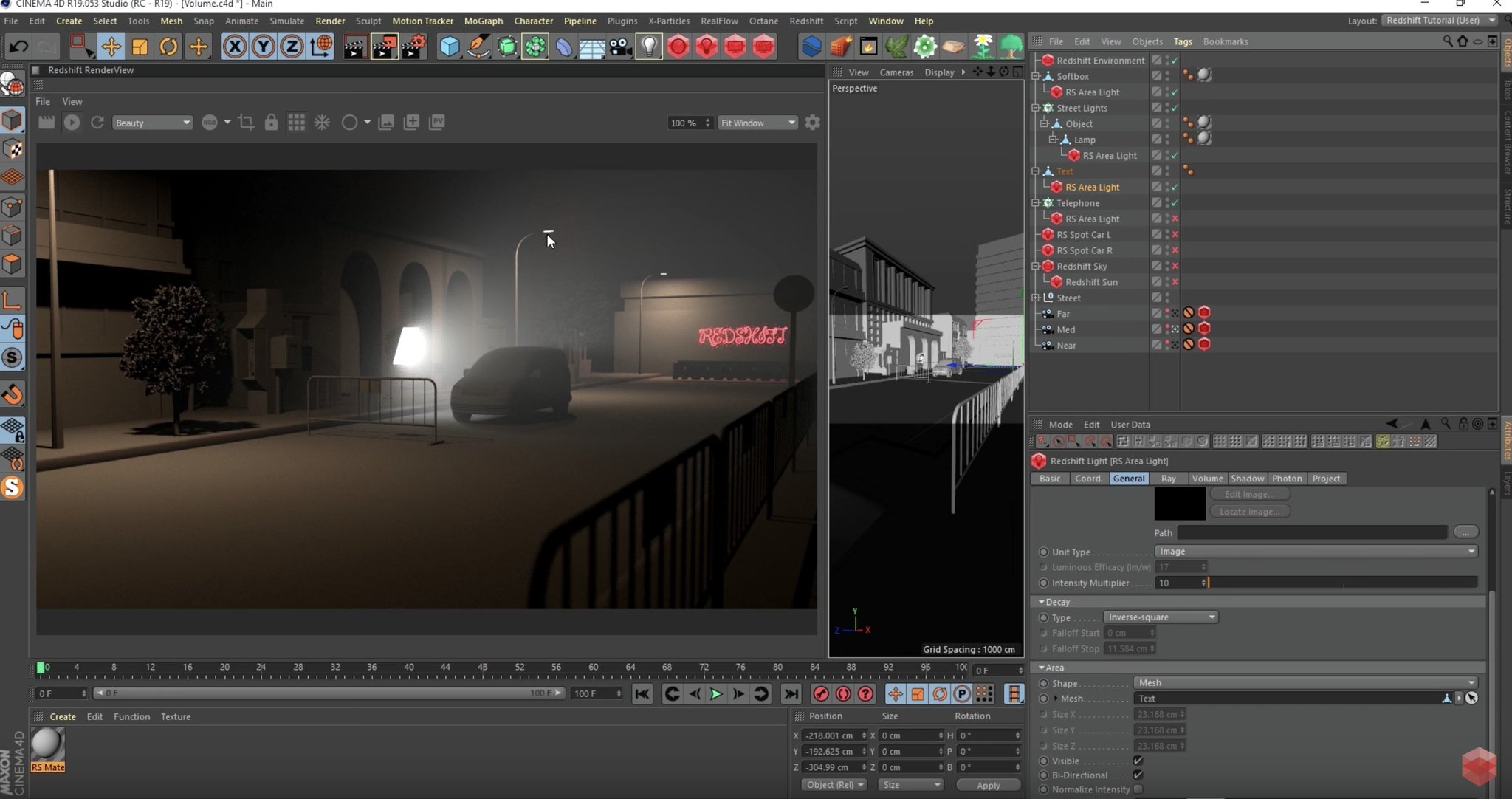Toggle the Bi-Directional checkbox
Image resolution: width=1512 pixels, height=799 pixels.
1138,775
